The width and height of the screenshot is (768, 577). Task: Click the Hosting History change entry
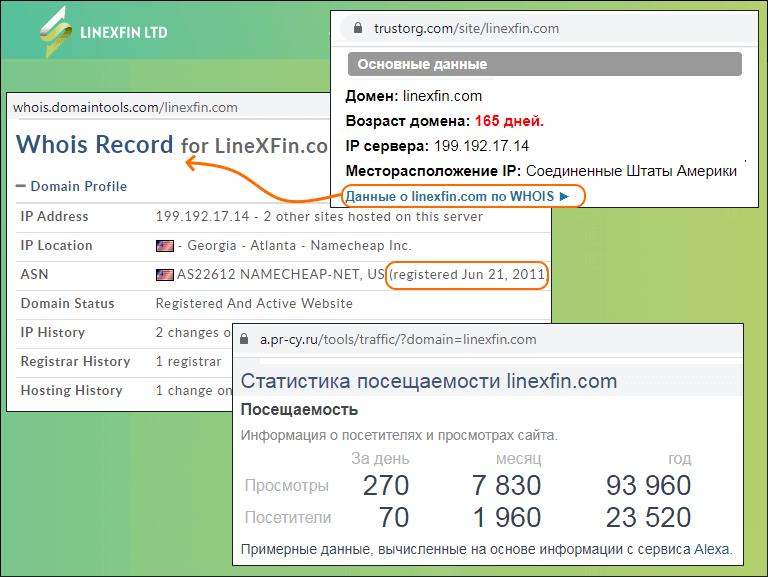[x=192, y=391]
